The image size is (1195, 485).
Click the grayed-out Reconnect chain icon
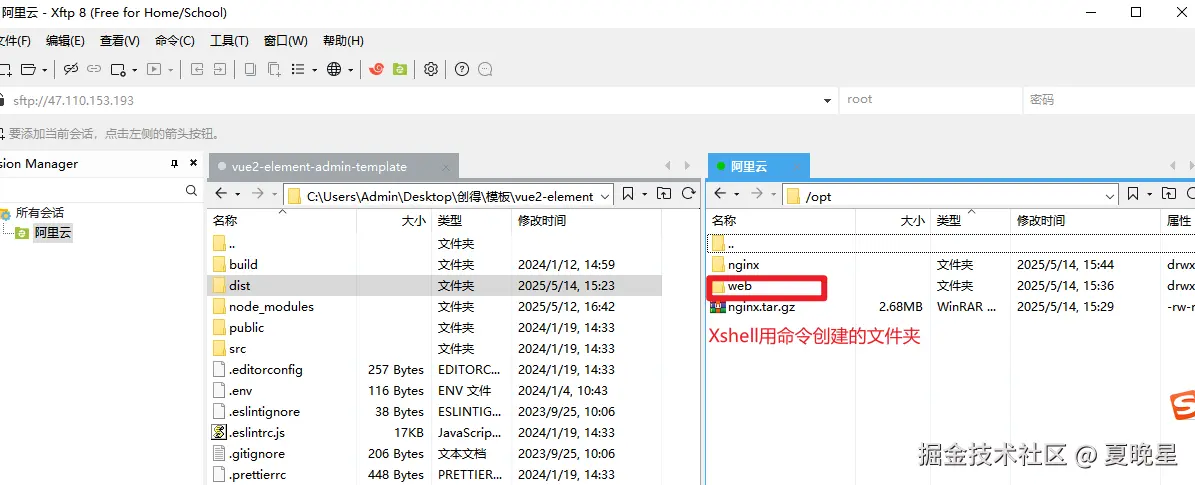(94, 69)
